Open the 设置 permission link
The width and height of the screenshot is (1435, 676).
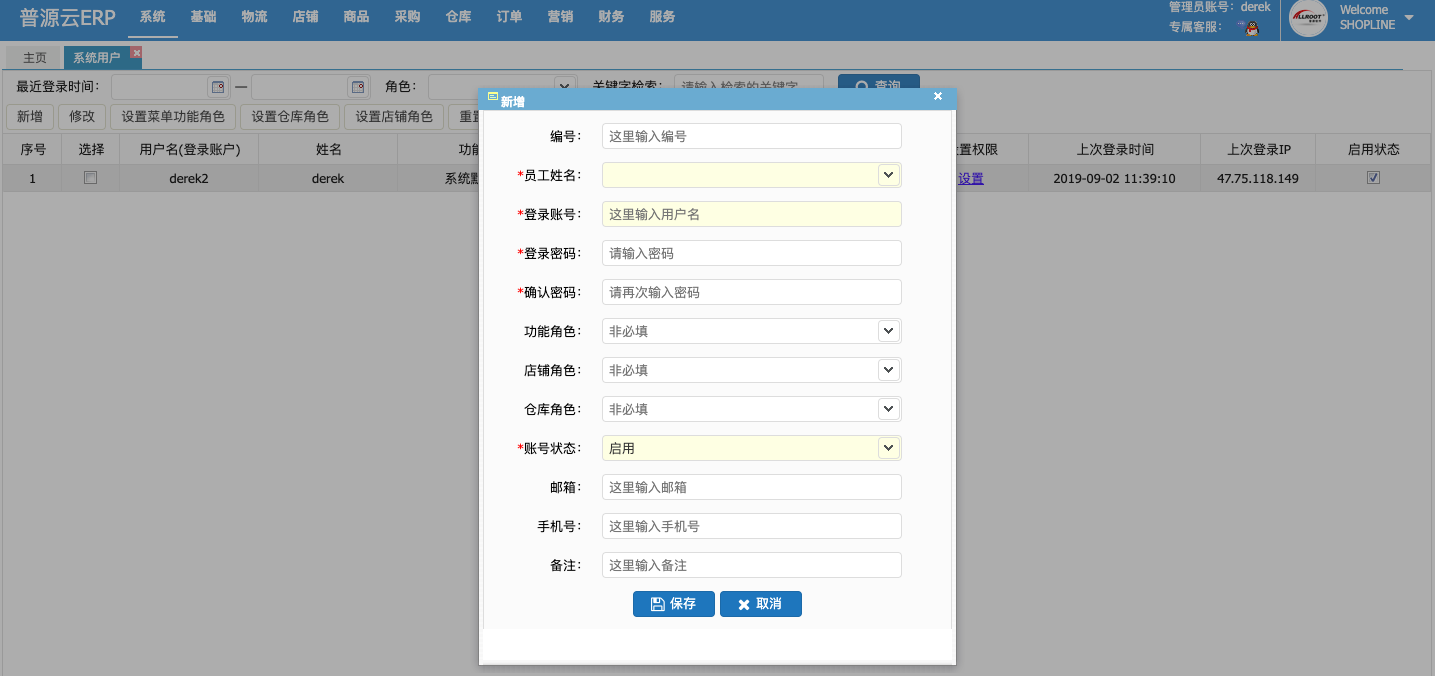(971, 178)
